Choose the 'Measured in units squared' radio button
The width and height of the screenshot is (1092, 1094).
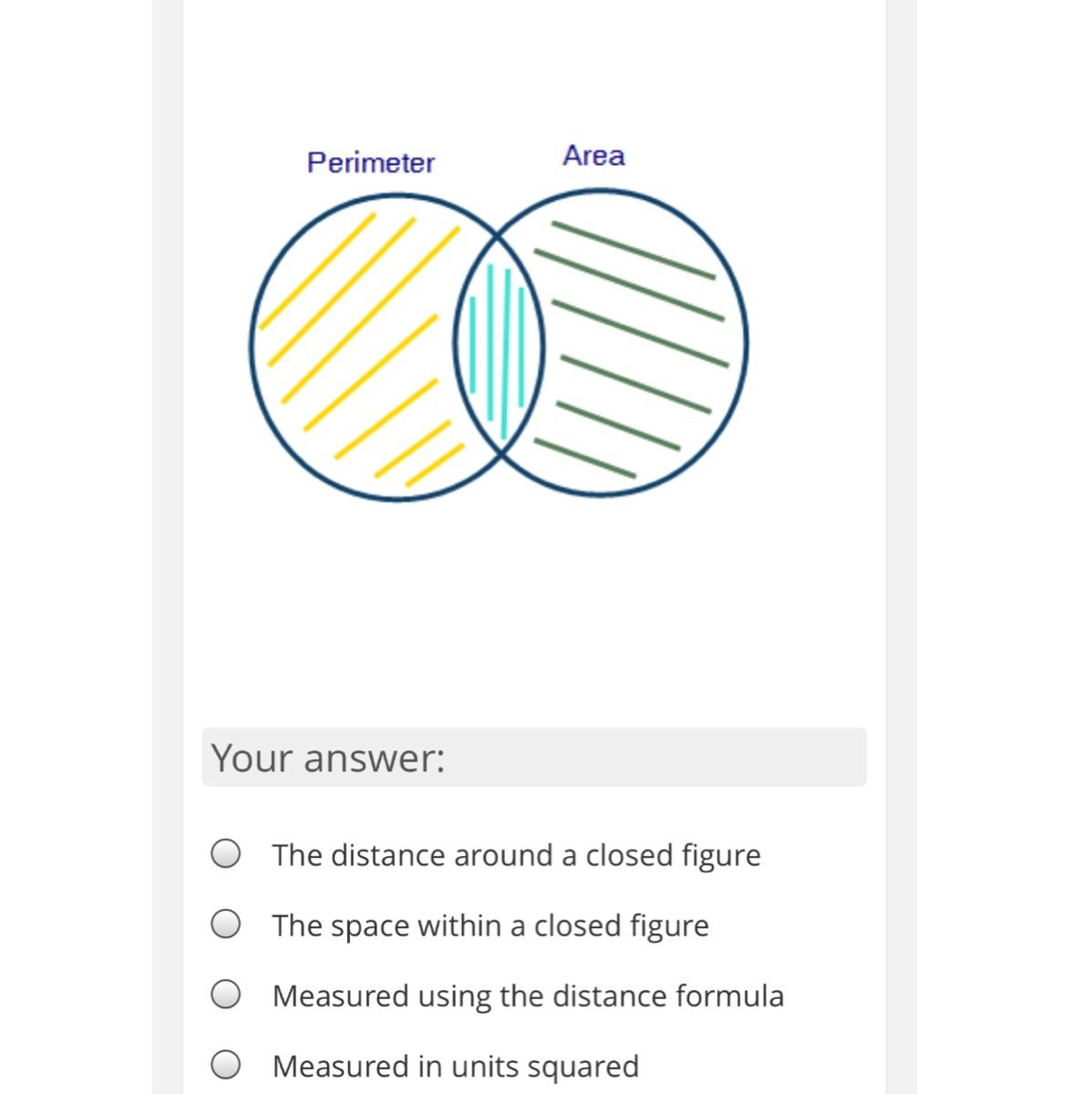click(x=226, y=1065)
